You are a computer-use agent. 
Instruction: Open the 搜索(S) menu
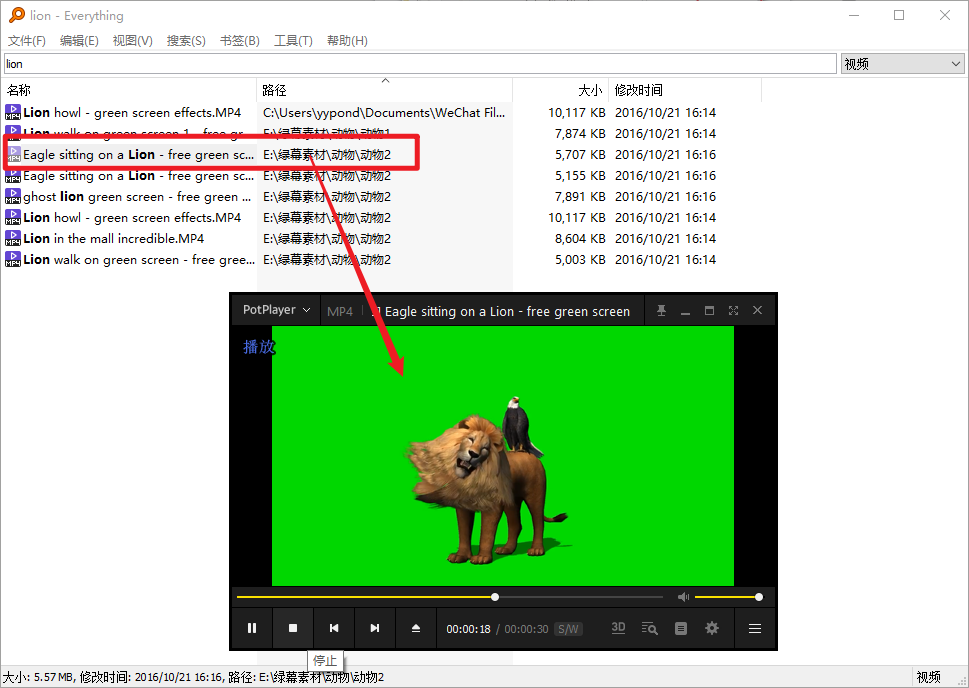pyautogui.click(x=186, y=41)
